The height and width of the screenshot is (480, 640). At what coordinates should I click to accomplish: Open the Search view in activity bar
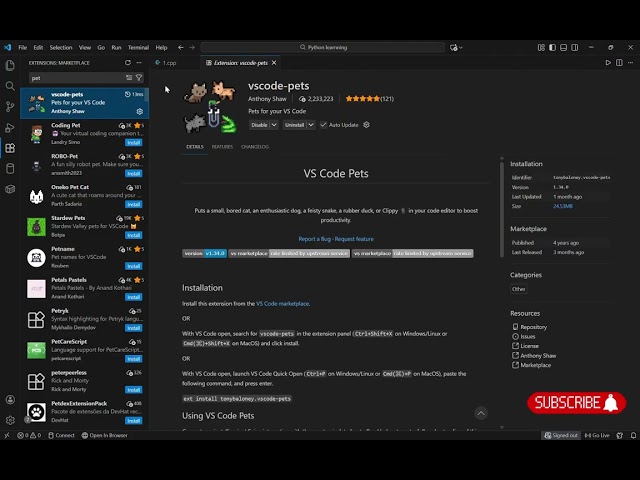click(10, 86)
